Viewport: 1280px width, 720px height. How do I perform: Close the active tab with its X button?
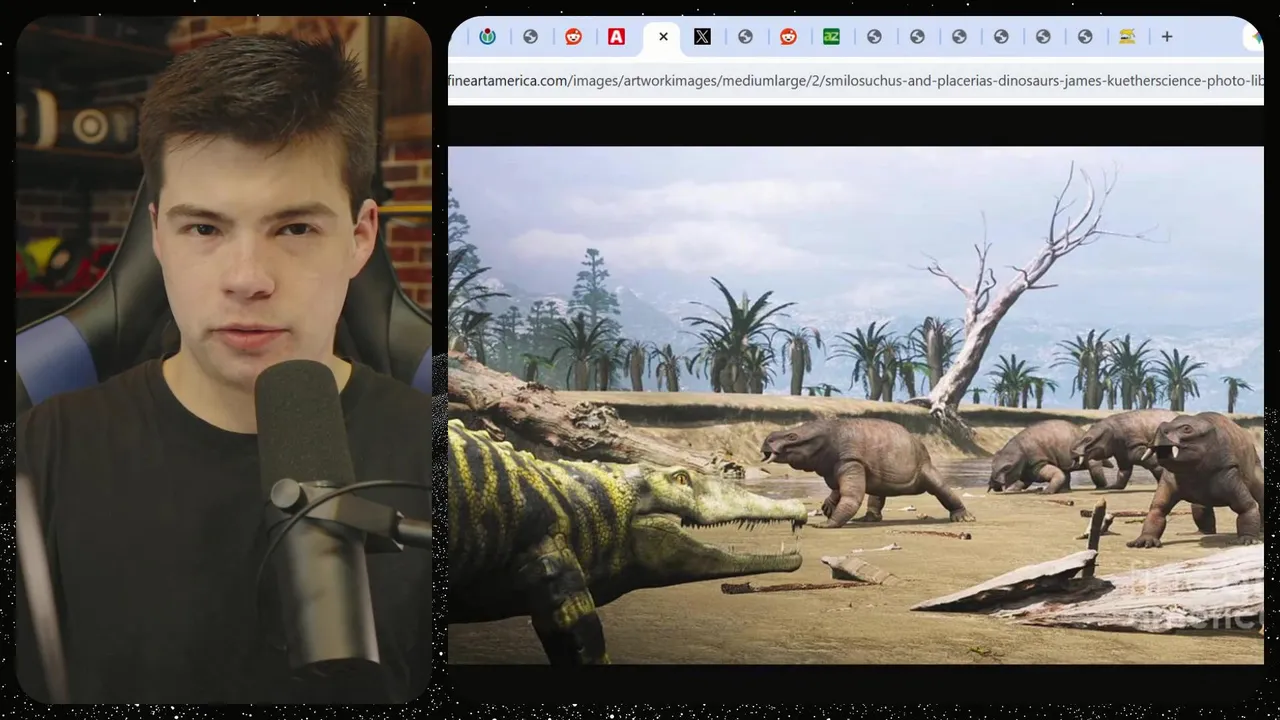click(663, 37)
